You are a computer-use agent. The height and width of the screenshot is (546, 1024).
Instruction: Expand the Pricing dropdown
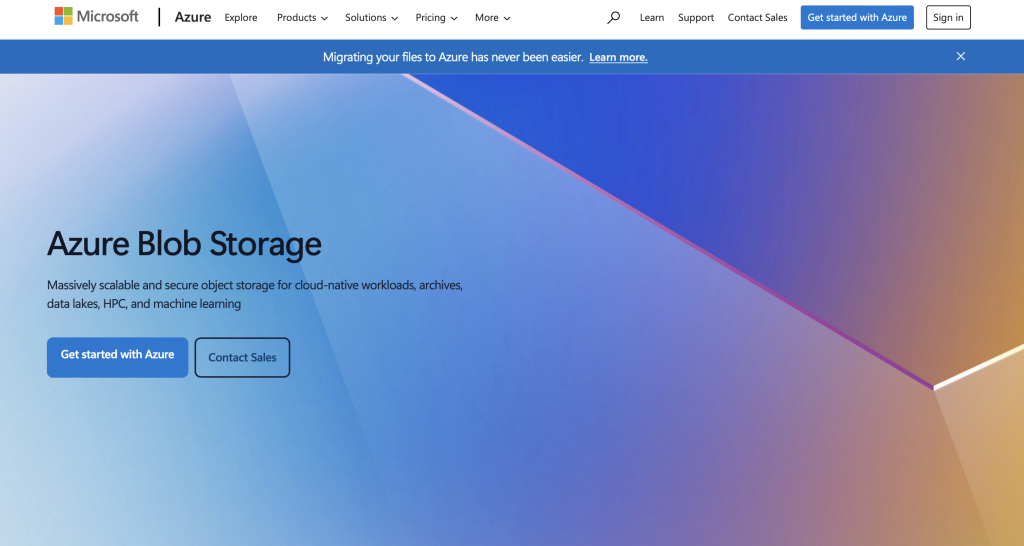click(x=436, y=18)
